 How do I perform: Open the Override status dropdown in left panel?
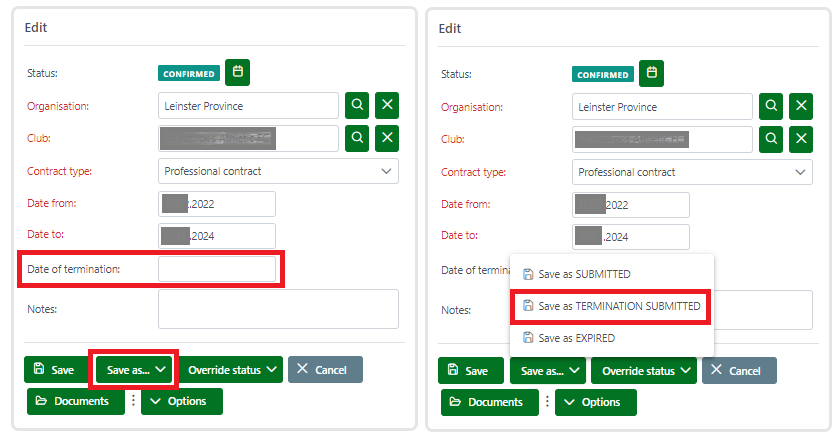coord(231,370)
